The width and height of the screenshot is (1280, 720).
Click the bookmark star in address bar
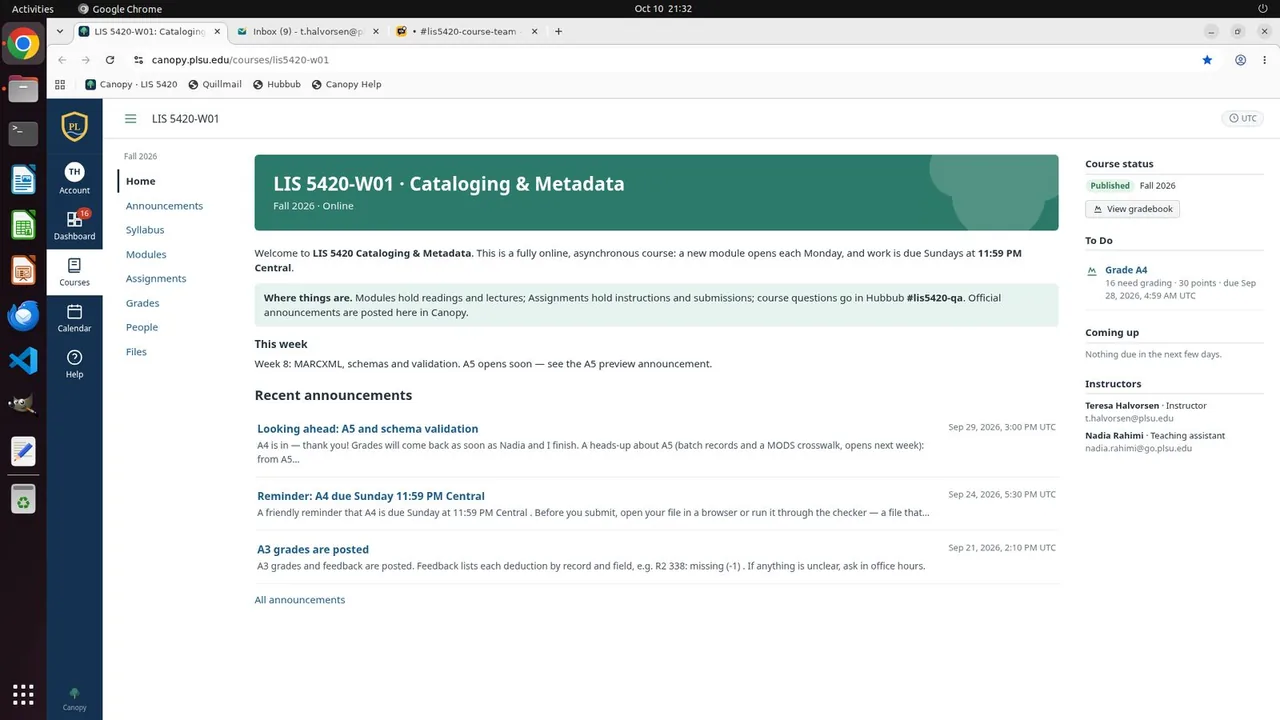coord(1207,60)
